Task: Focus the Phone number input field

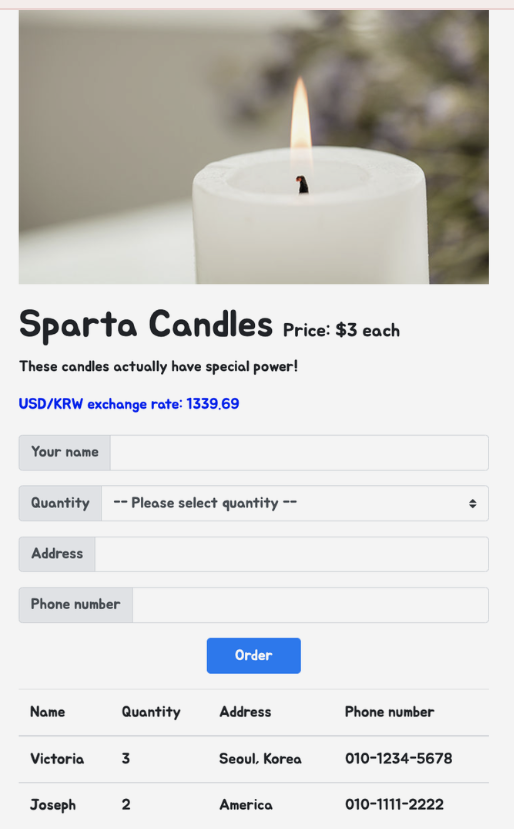Action: point(310,605)
